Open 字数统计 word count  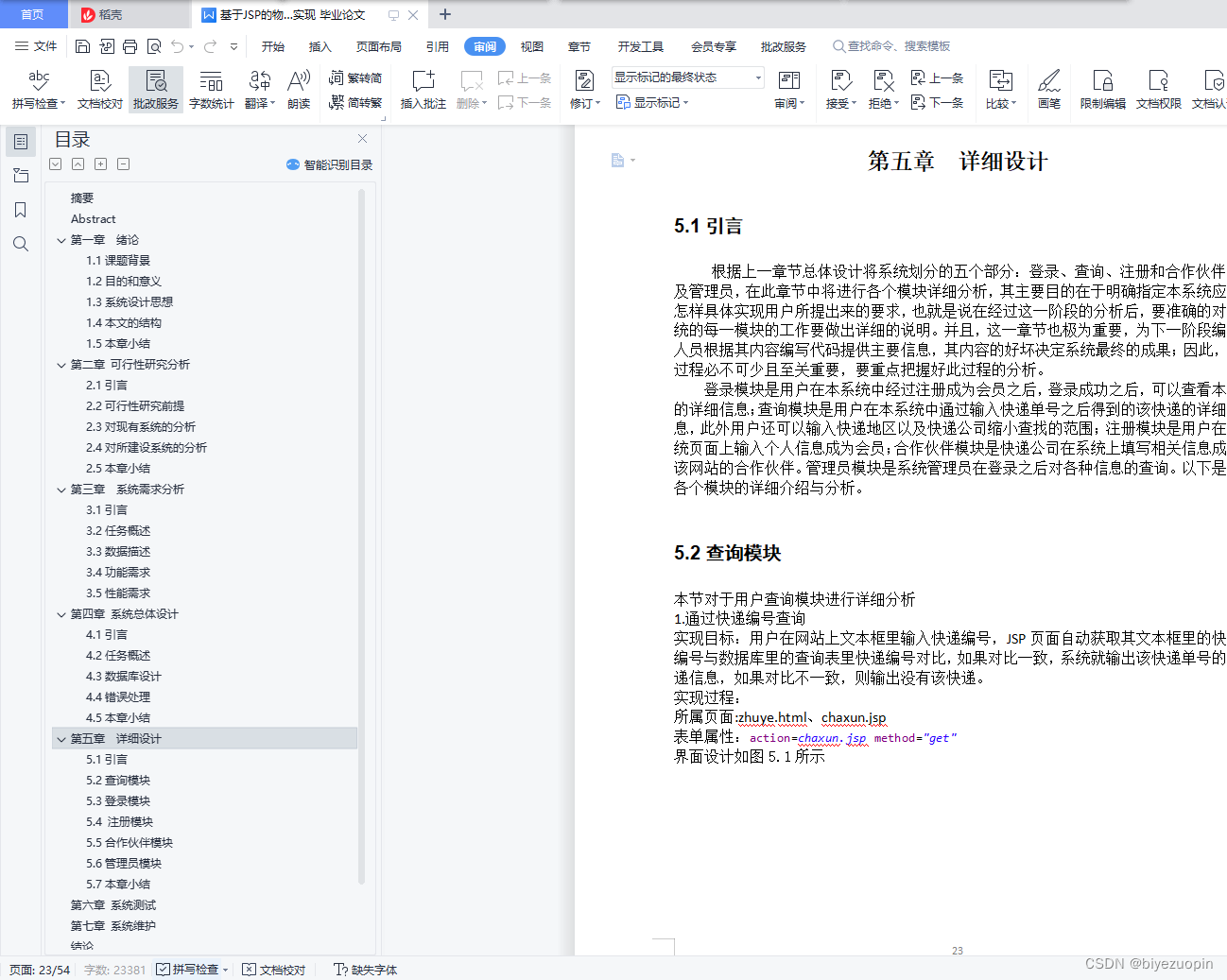coord(211,90)
